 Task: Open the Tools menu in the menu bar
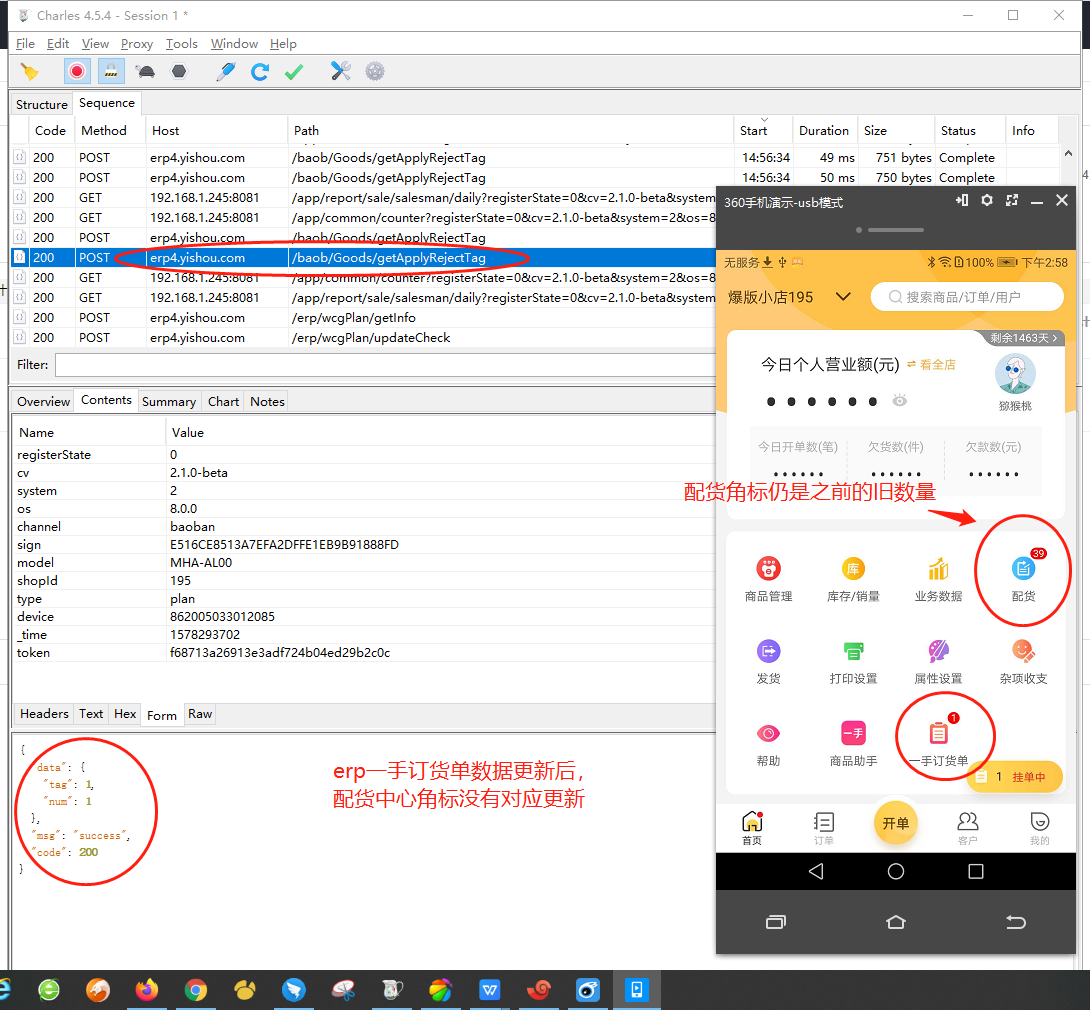[x=181, y=44]
